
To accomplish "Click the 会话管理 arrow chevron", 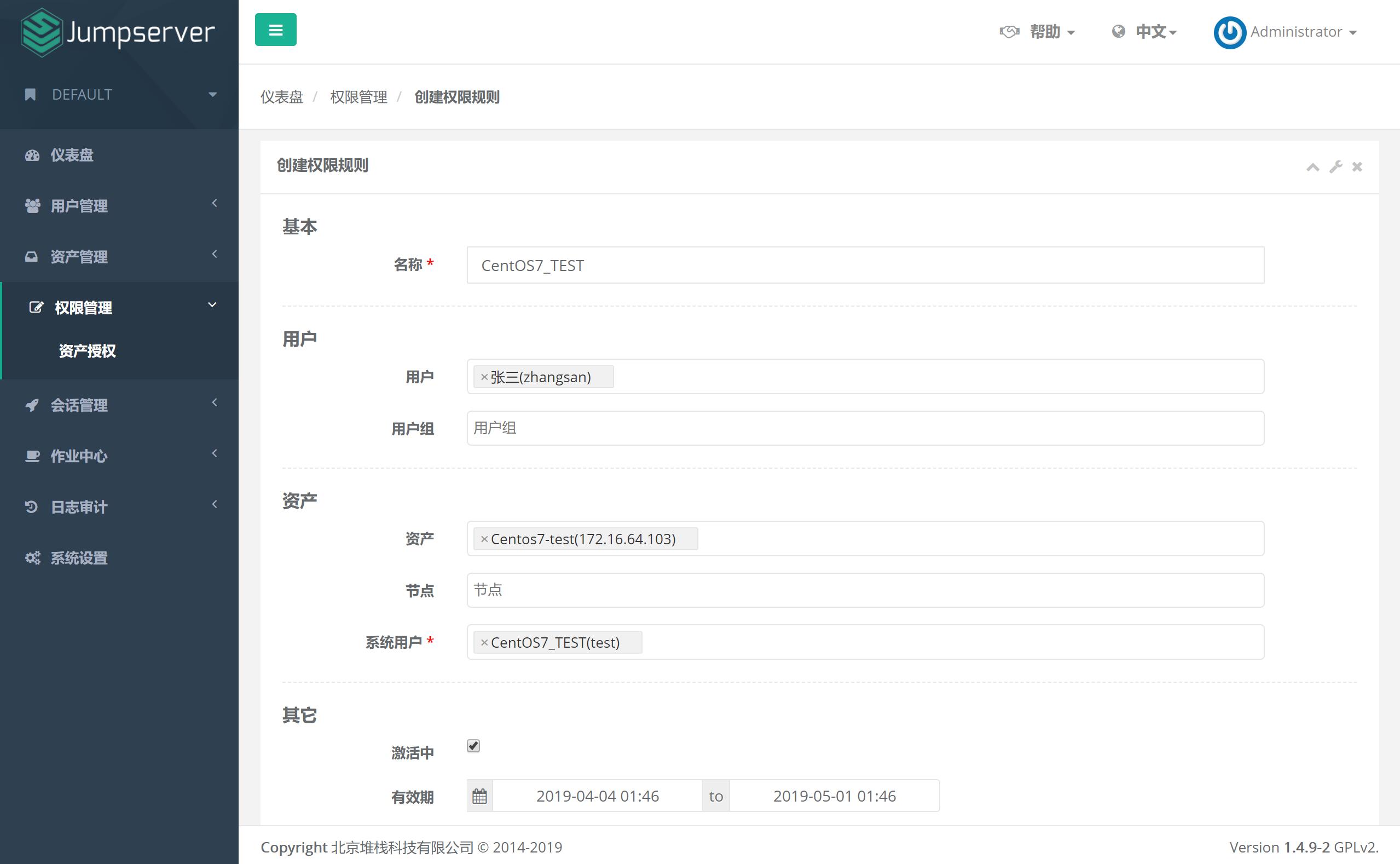I will 215,402.
